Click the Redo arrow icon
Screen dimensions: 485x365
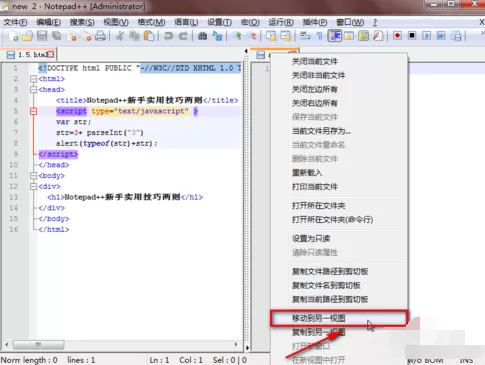click(x=183, y=35)
